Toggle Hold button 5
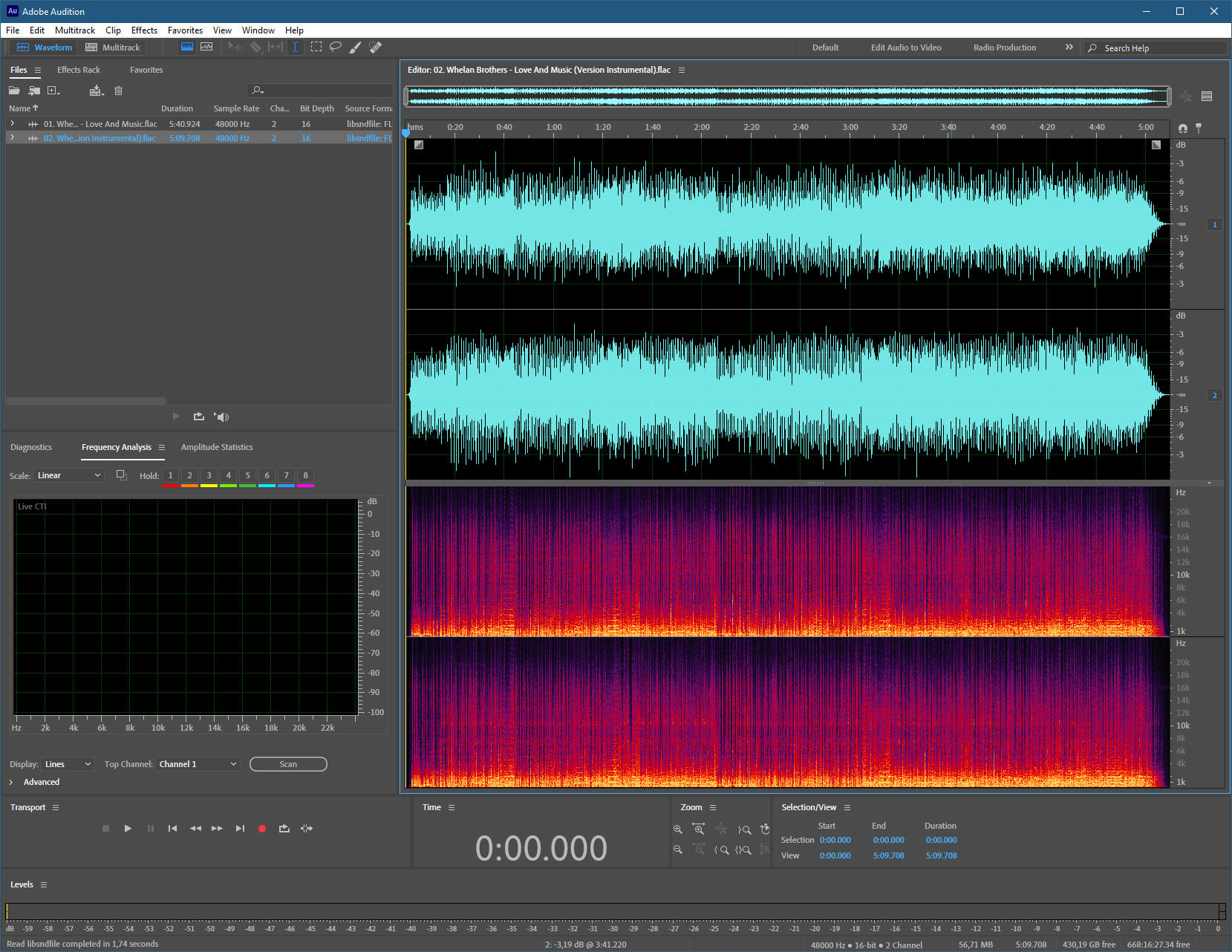The height and width of the screenshot is (952, 1232). [247, 475]
